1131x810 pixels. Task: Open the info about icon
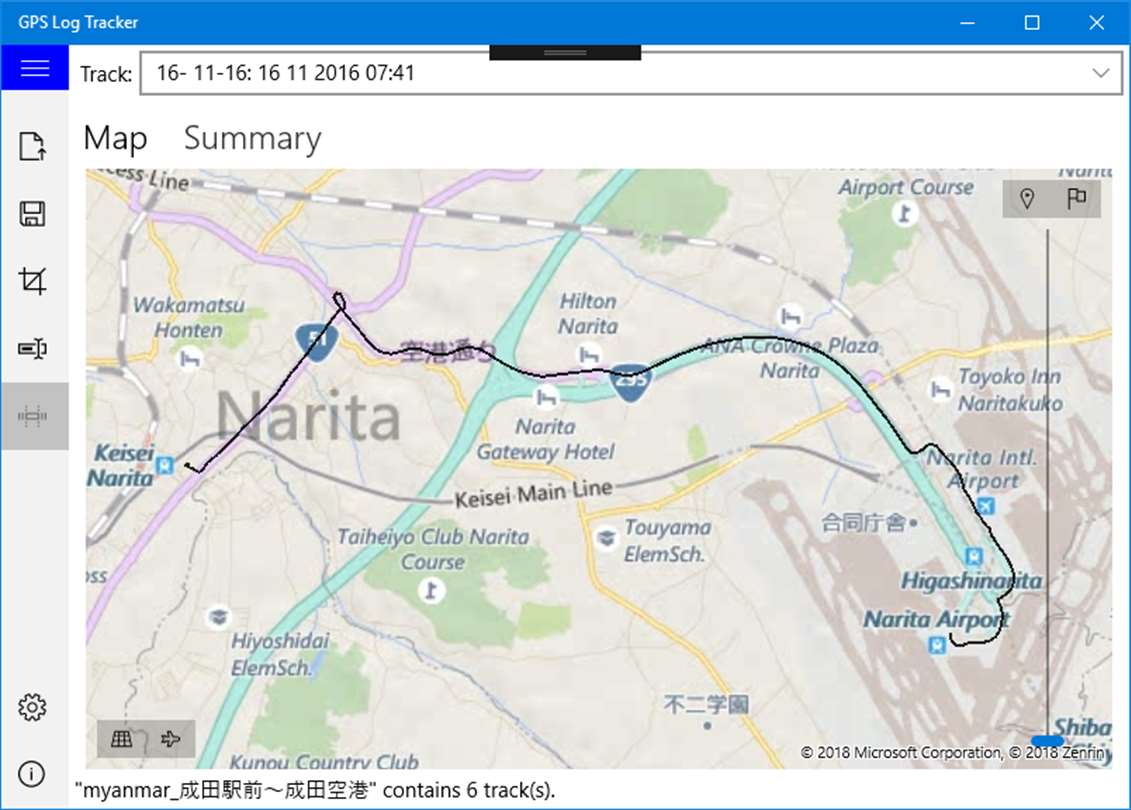tap(32, 774)
